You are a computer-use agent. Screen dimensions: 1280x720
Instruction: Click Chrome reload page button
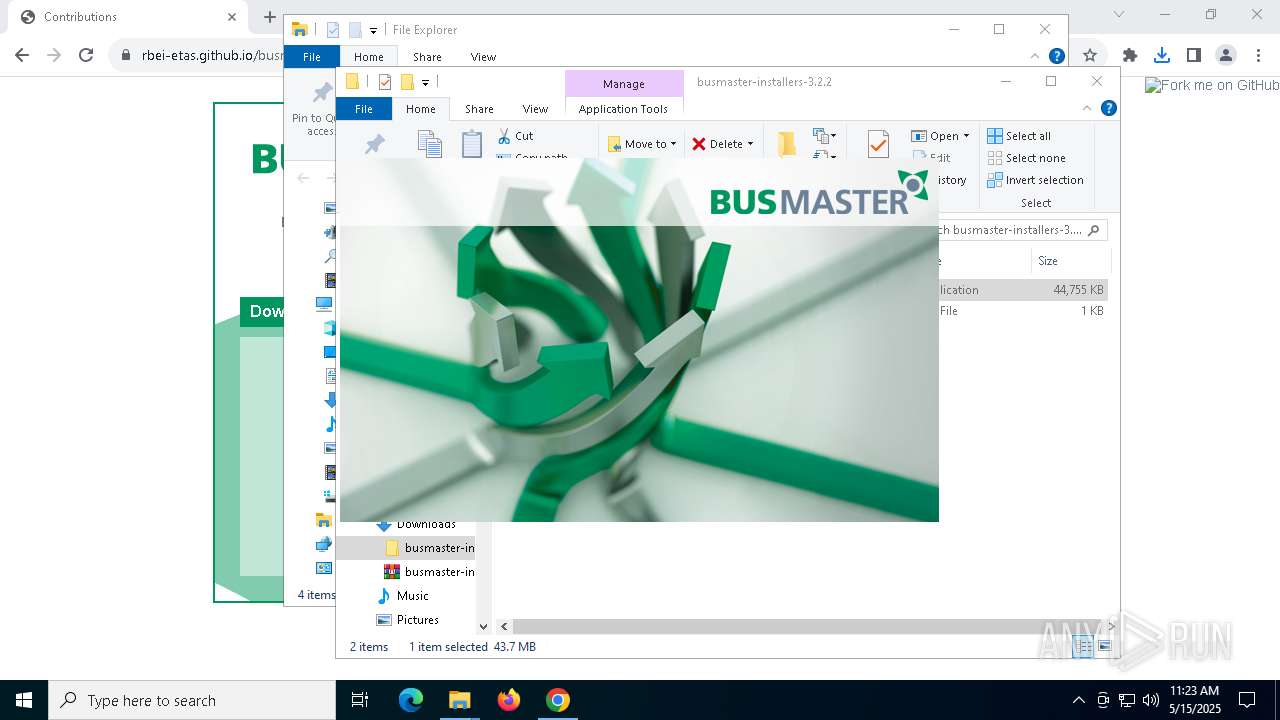coord(86,55)
